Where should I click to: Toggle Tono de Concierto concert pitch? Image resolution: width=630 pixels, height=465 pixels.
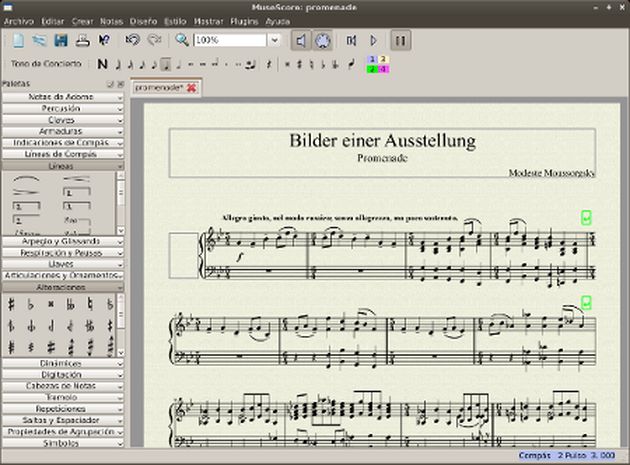[x=46, y=64]
